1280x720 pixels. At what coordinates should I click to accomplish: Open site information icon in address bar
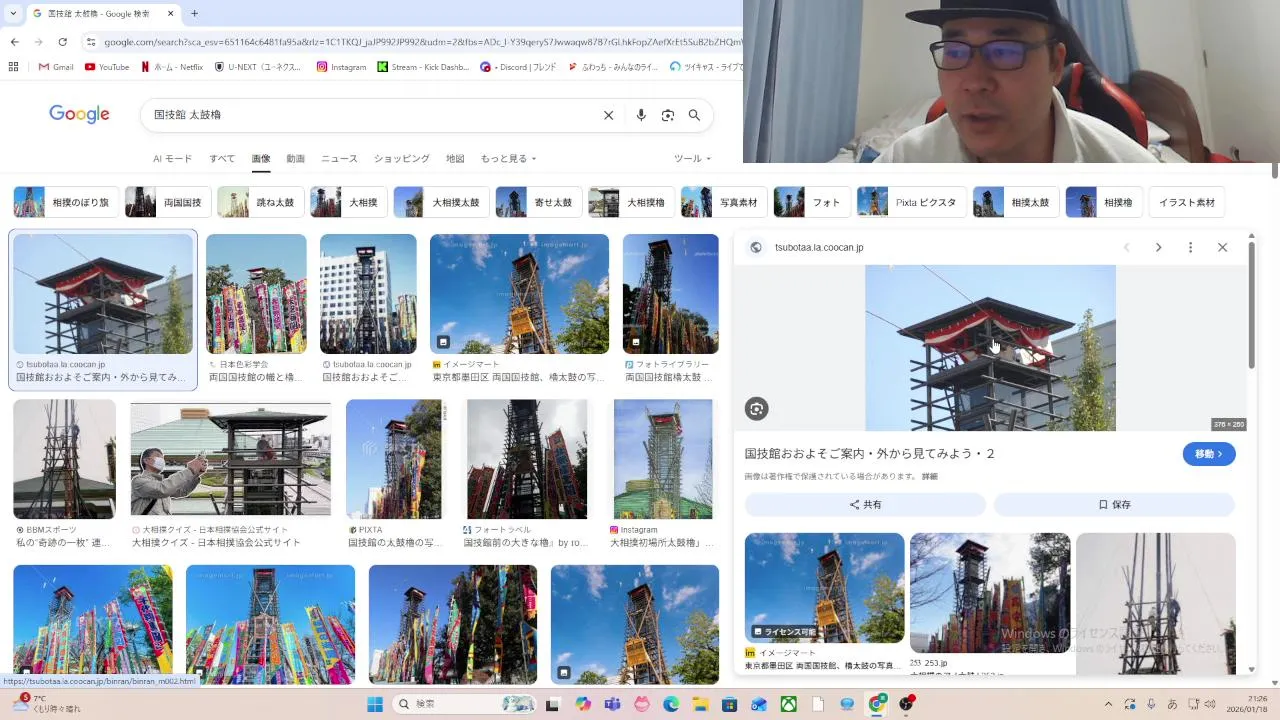click(91, 42)
